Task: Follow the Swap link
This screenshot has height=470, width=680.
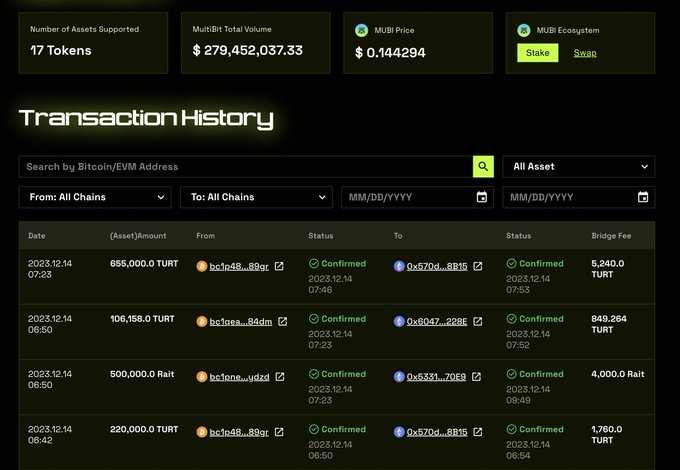Action: (585, 53)
